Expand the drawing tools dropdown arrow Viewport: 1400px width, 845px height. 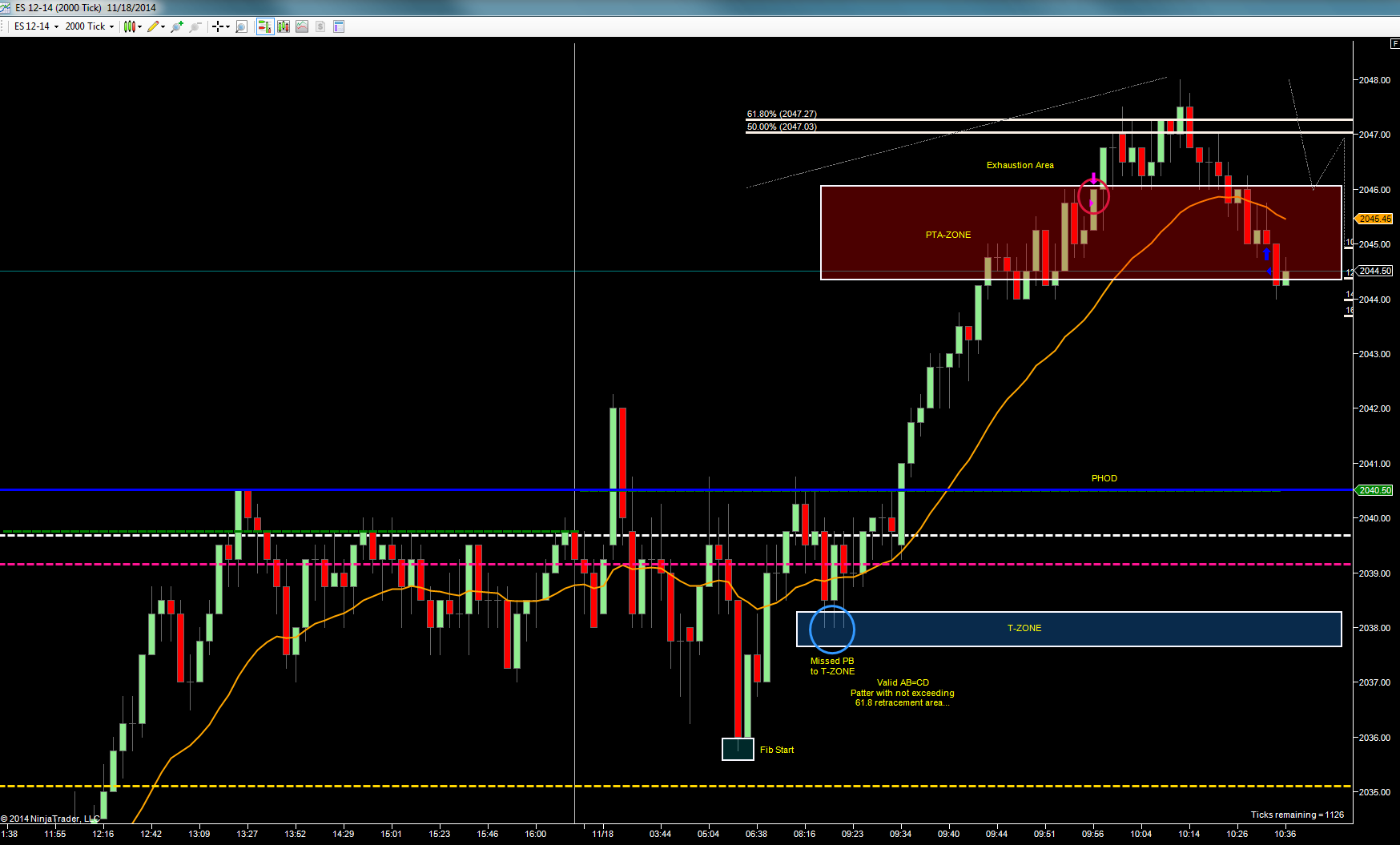[163, 26]
